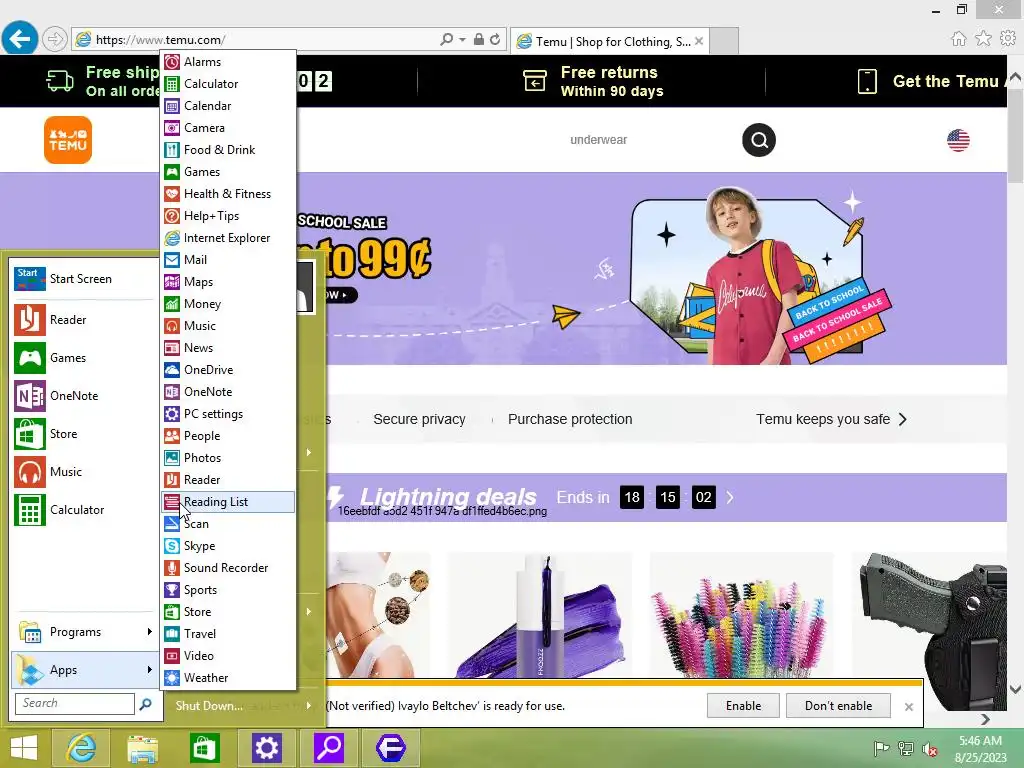Expand the Shut Down options
Image resolution: width=1024 pixels, height=768 pixels.
click(x=309, y=705)
